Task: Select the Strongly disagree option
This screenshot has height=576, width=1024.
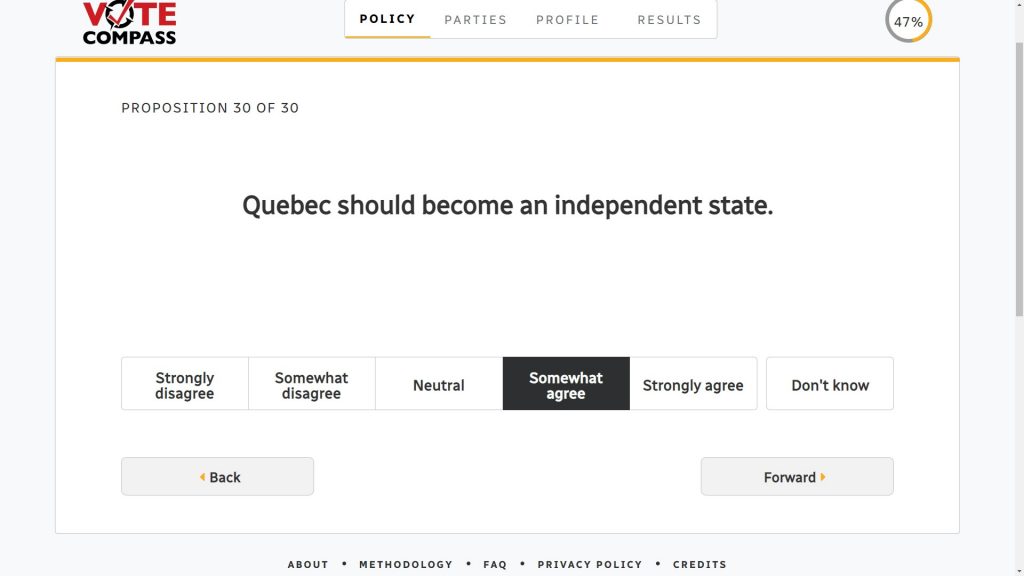Action: (185, 385)
